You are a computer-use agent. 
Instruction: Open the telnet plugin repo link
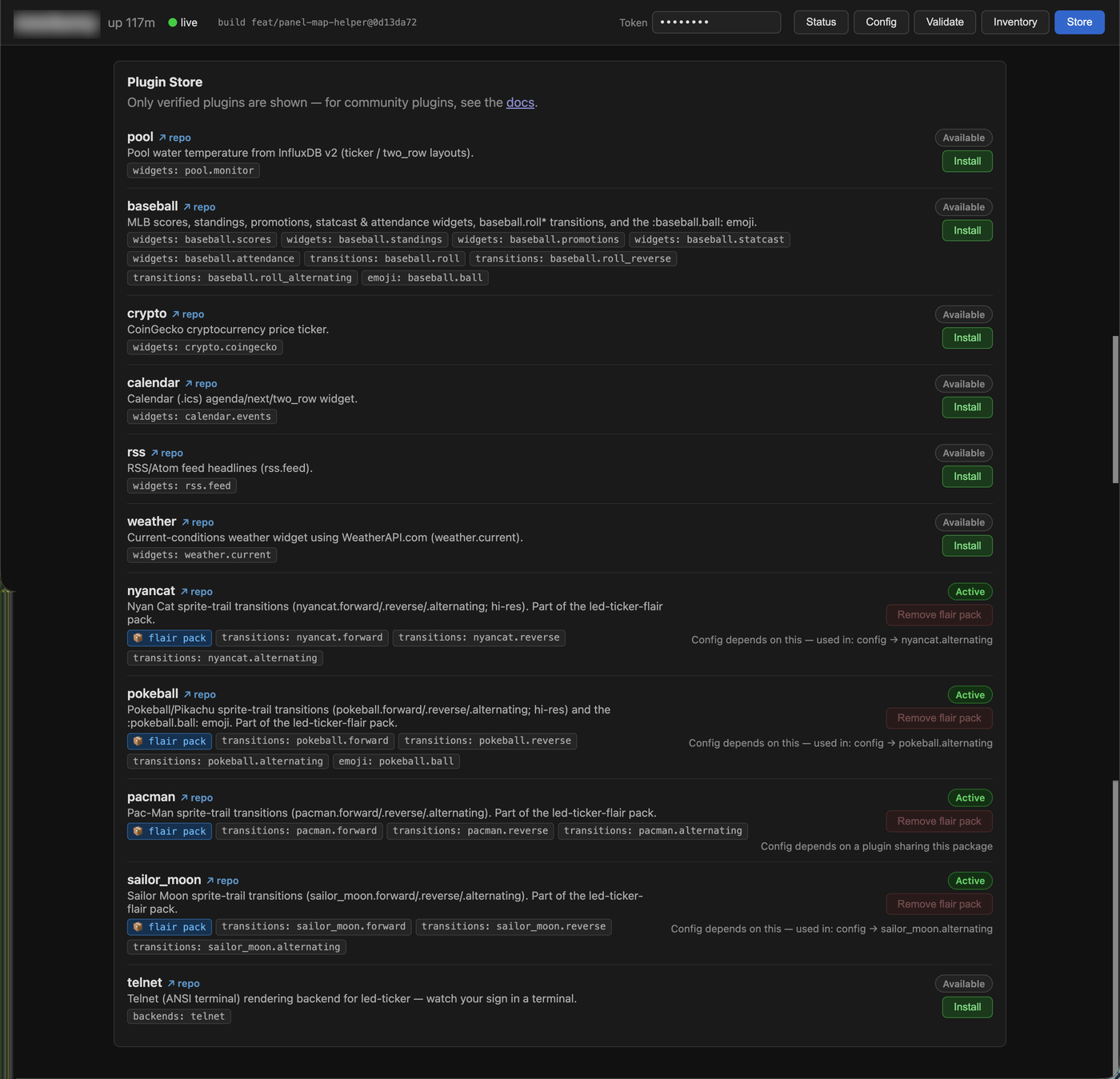coord(183,984)
